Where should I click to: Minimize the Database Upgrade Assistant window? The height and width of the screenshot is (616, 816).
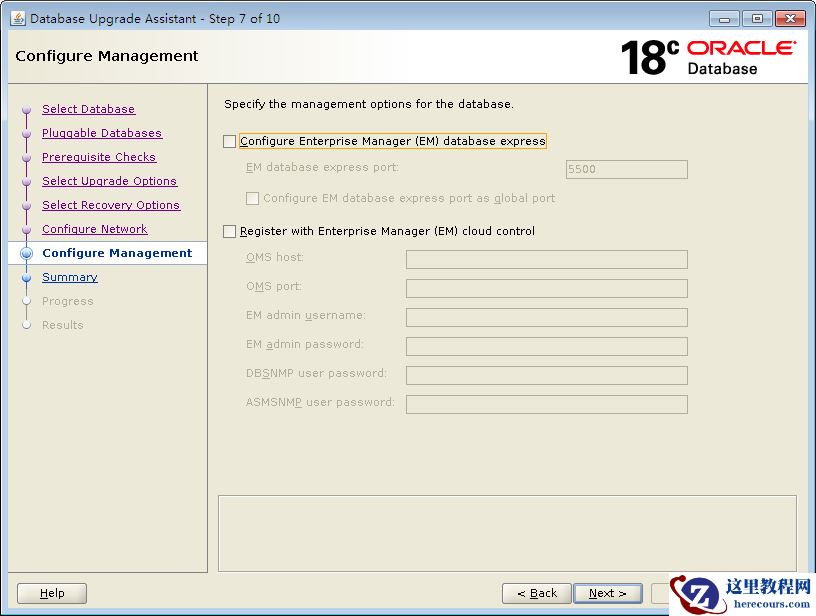[x=724, y=19]
